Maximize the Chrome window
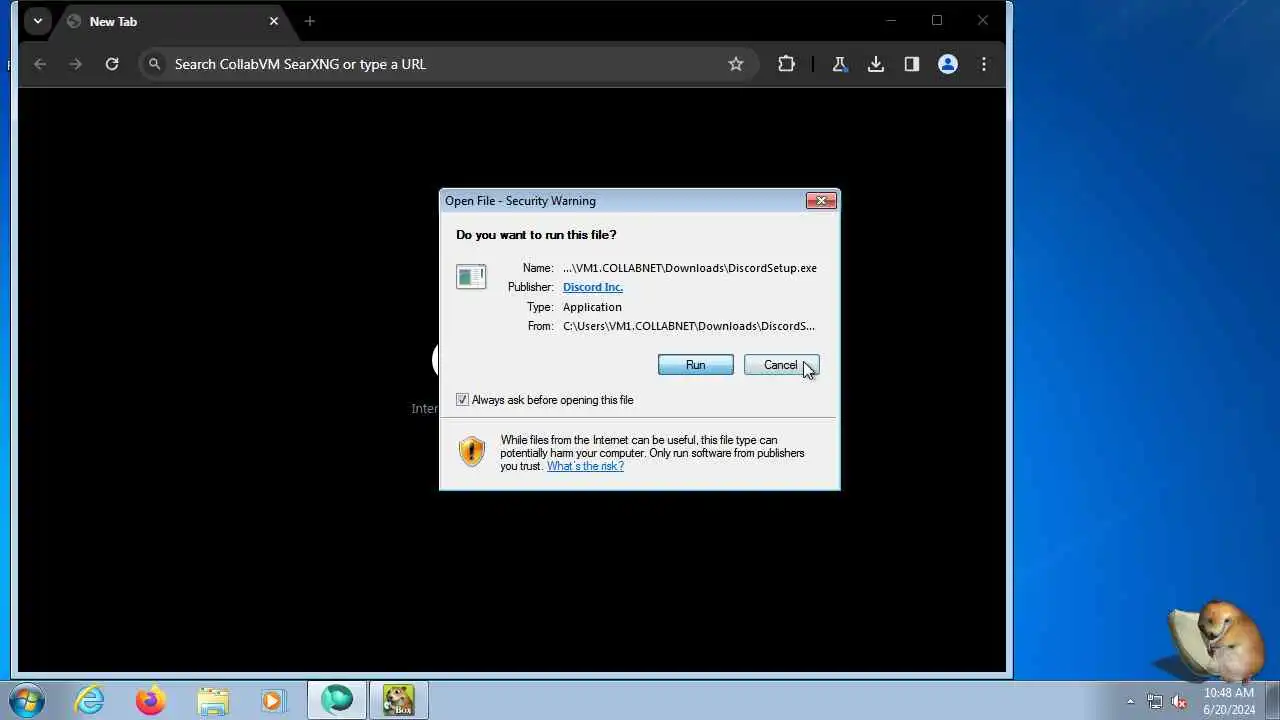Screen dimensions: 1280x720 pyautogui.click(x=937, y=20)
